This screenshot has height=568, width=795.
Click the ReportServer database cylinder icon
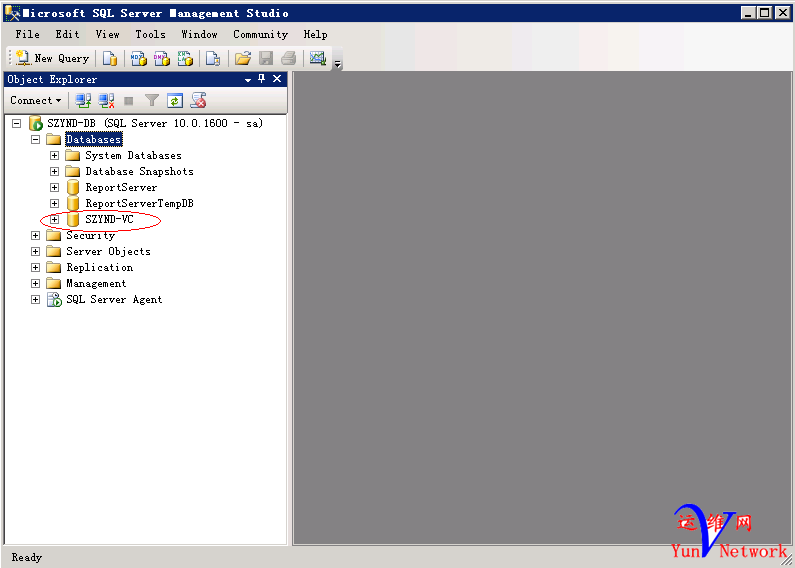(x=73, y=188)
